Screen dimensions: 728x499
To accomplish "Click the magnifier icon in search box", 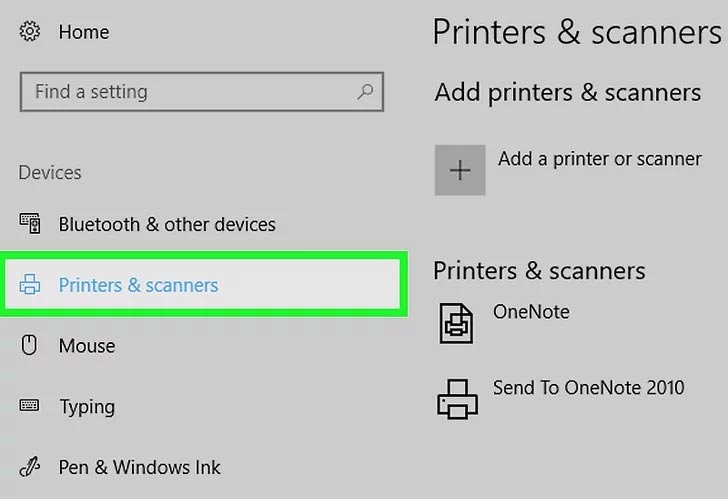I will click(x=366, y=92).
